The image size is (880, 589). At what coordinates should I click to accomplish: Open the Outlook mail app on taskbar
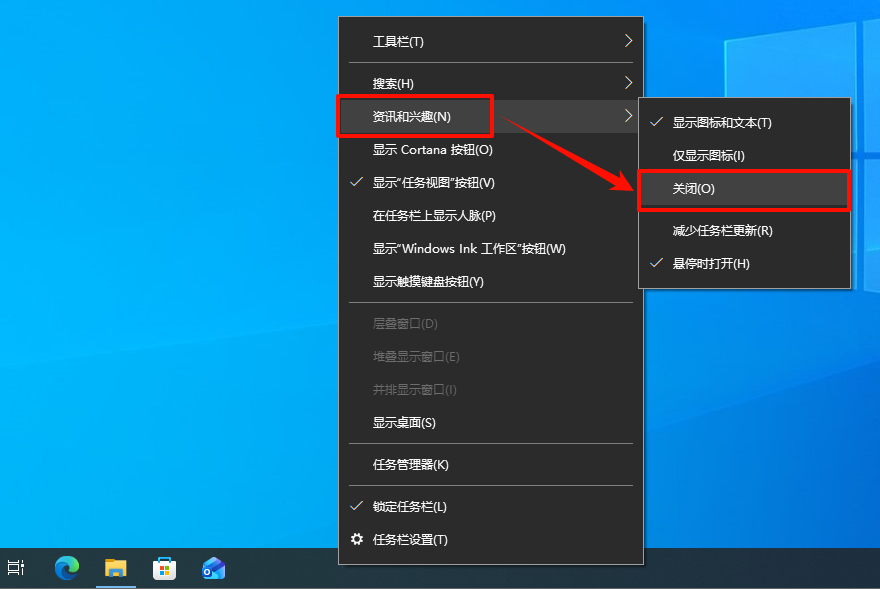pyautogui.click(x=212, y=568)
